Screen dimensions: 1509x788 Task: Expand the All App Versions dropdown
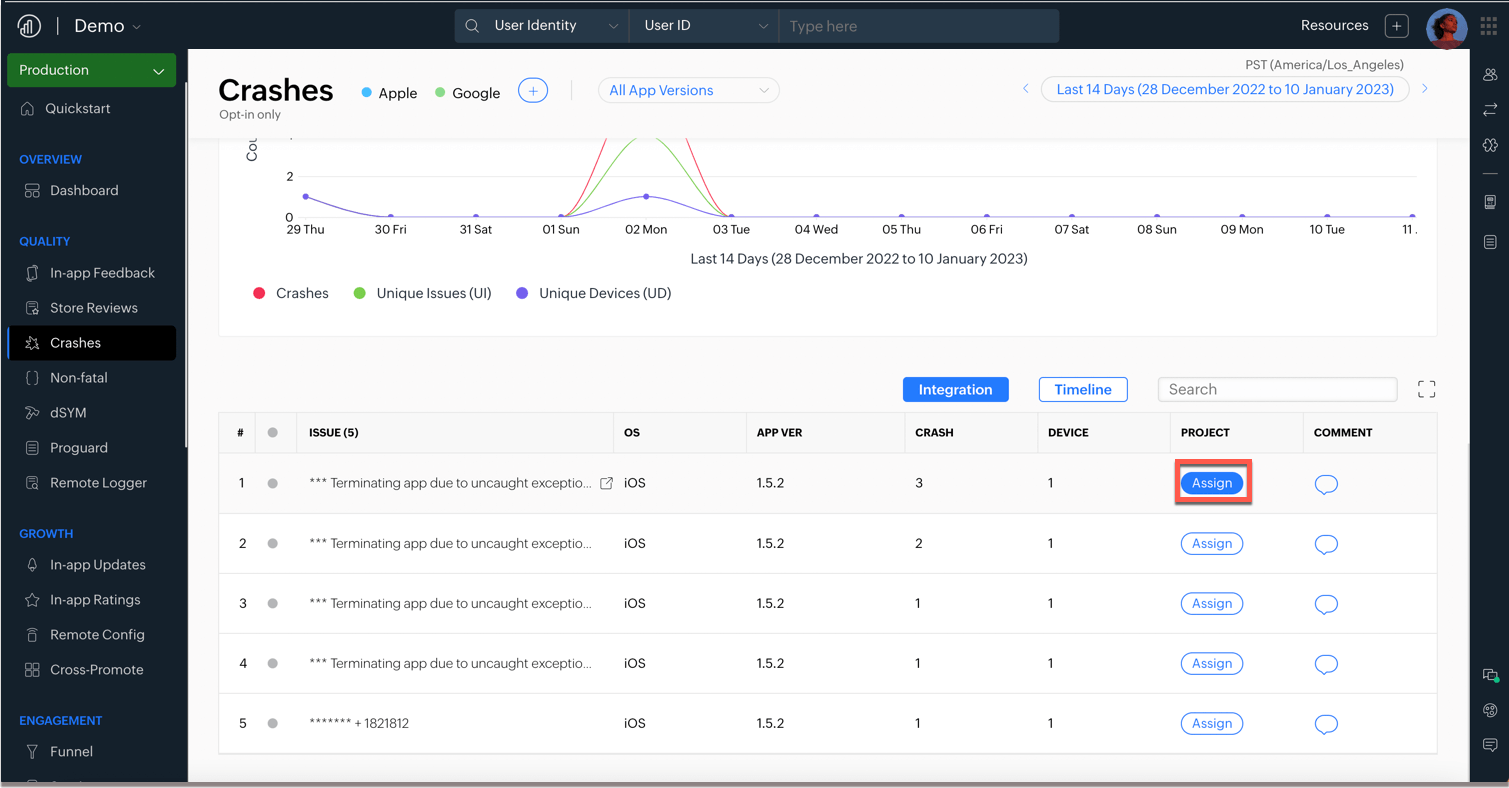(x=688, y=90)
